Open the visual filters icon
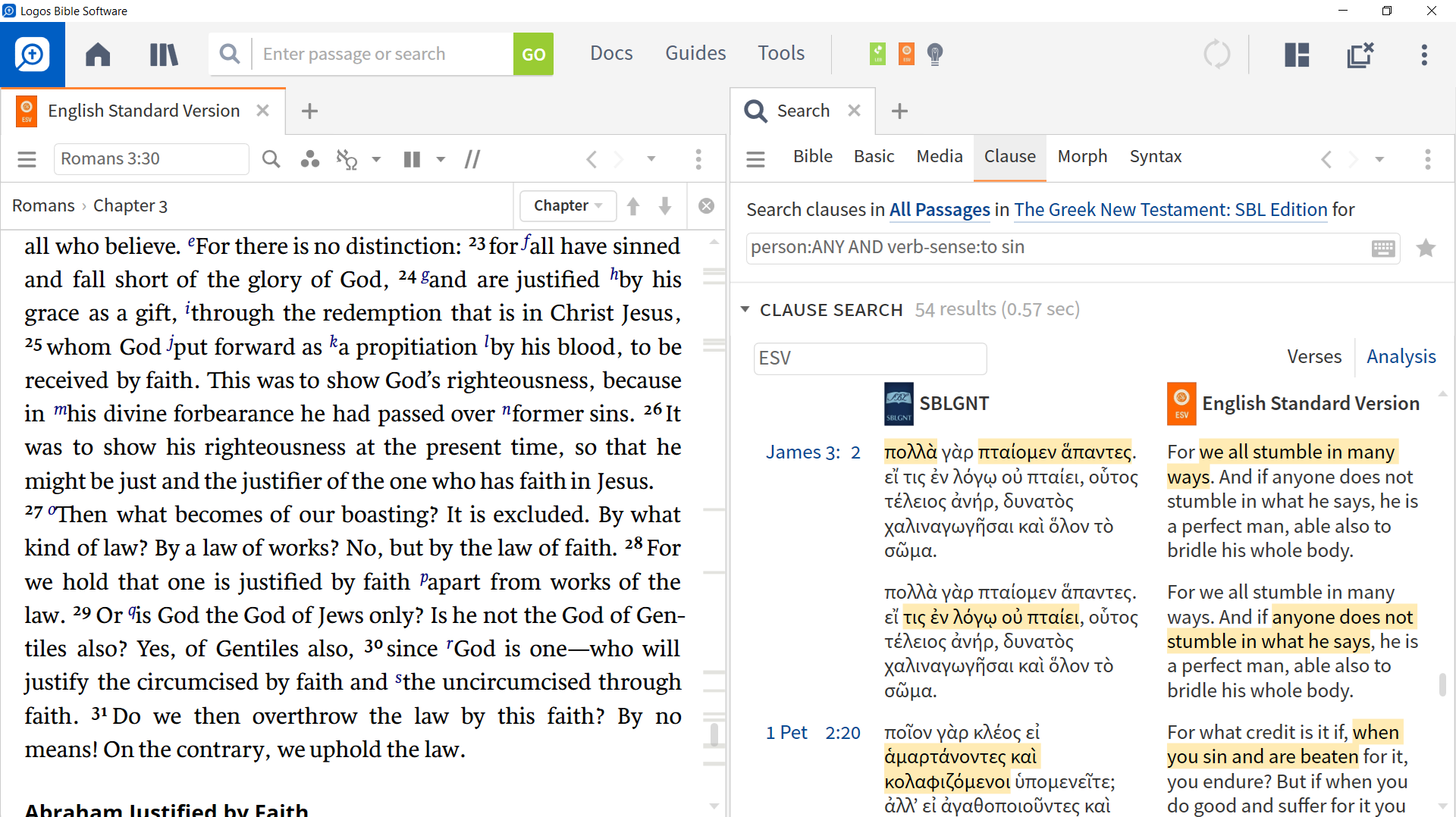The width and height of the screenshot is (1456, 817). [309, 159]
